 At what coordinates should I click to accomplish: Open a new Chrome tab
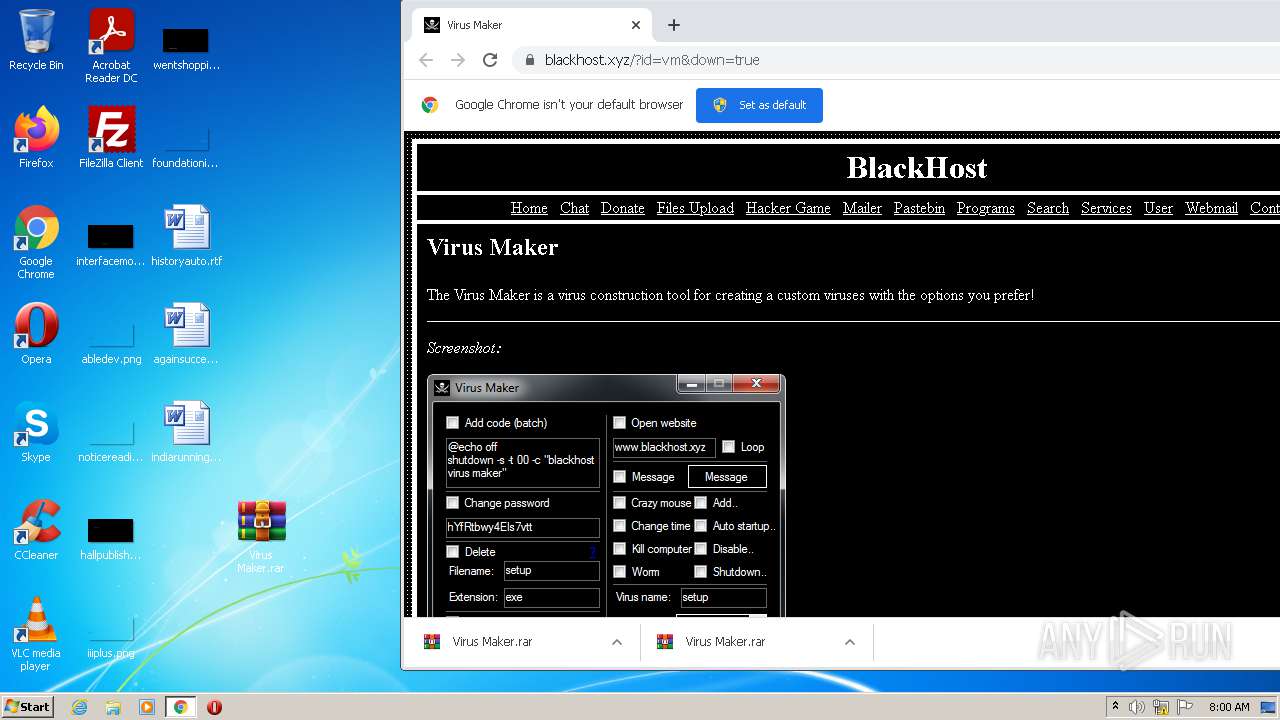coord(674,25)
